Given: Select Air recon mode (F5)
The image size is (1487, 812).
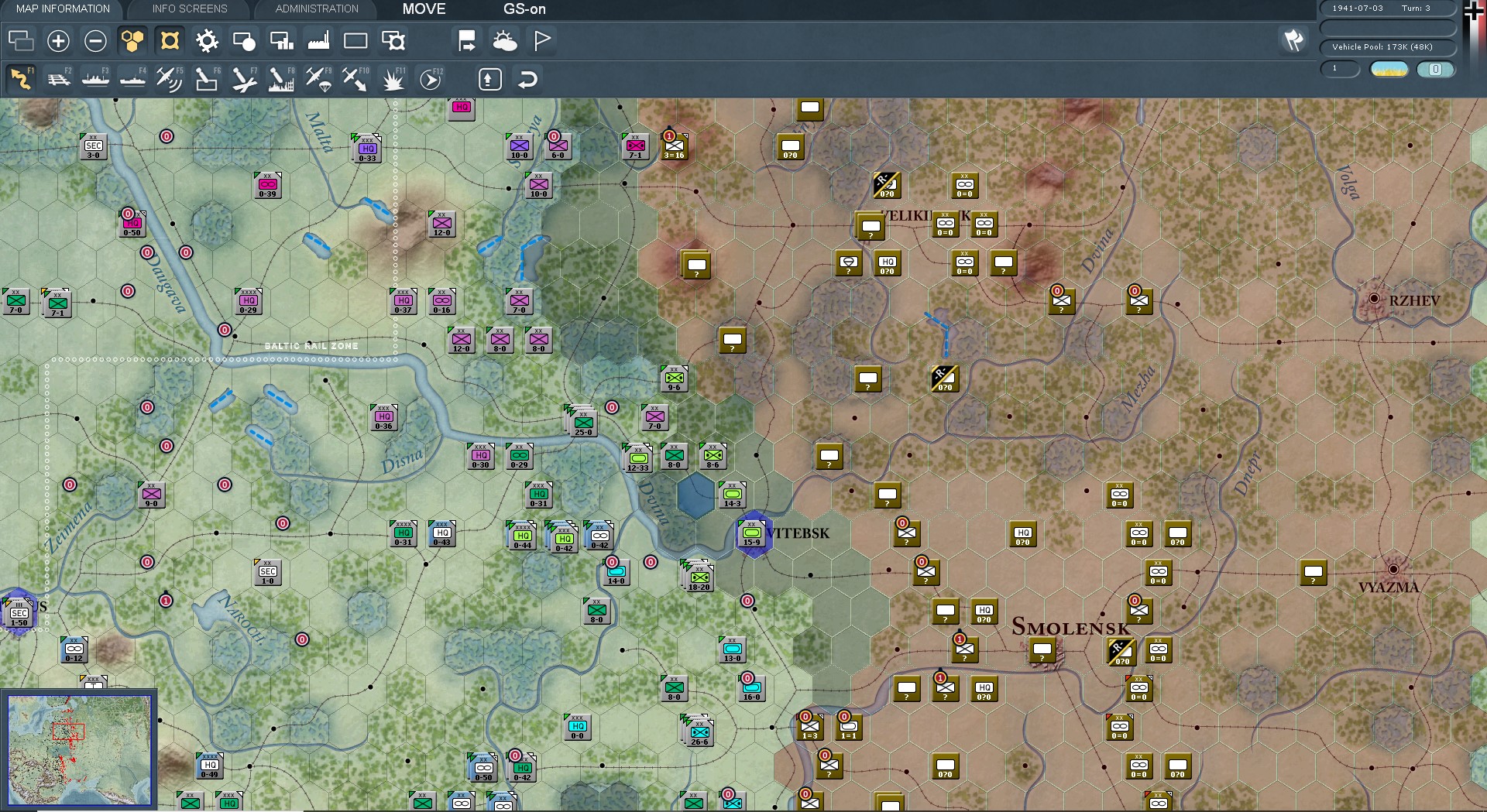Looking at the screenshot, I should click(170, 79).
